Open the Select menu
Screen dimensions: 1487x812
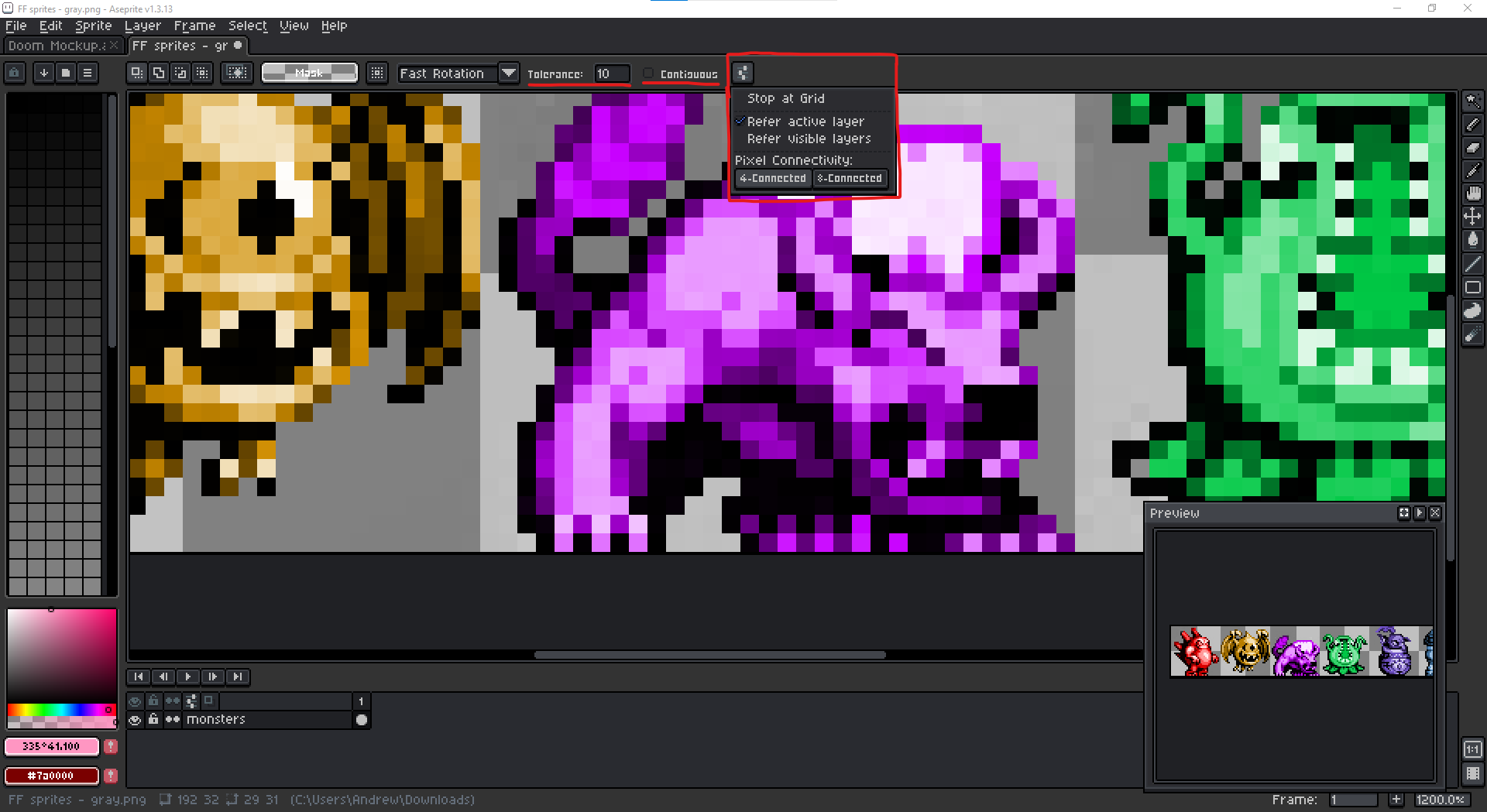[248, 26]
